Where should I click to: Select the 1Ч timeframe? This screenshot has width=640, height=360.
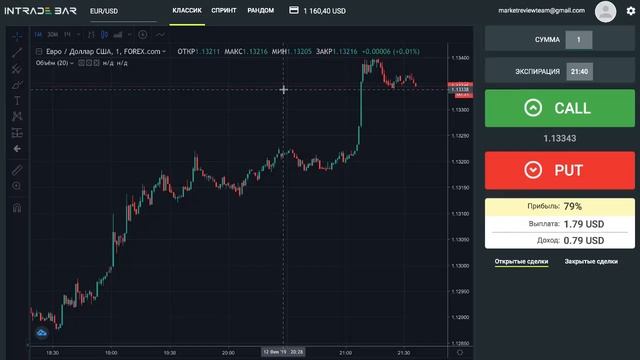tap(67, 35)
